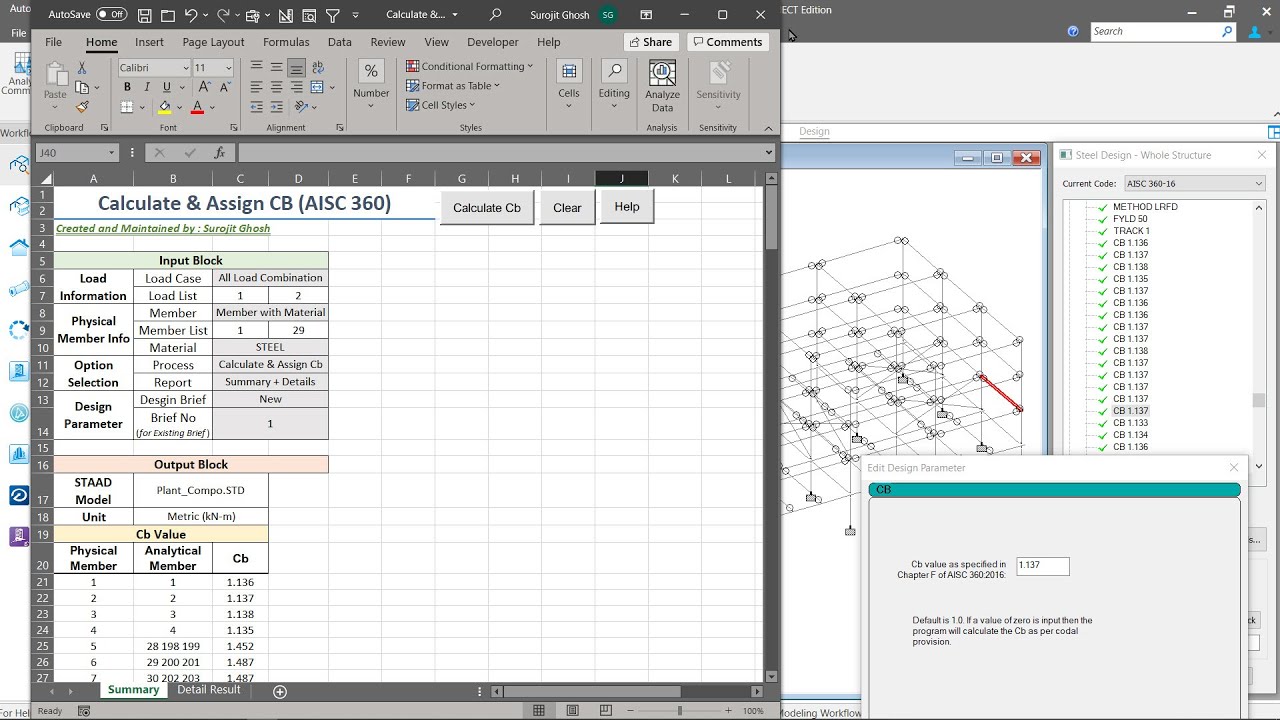This screenshot has width=1280, height=720.
Task: Click the STAAD user account icon
Action: pyautogui.click(x=1256, y=32)
